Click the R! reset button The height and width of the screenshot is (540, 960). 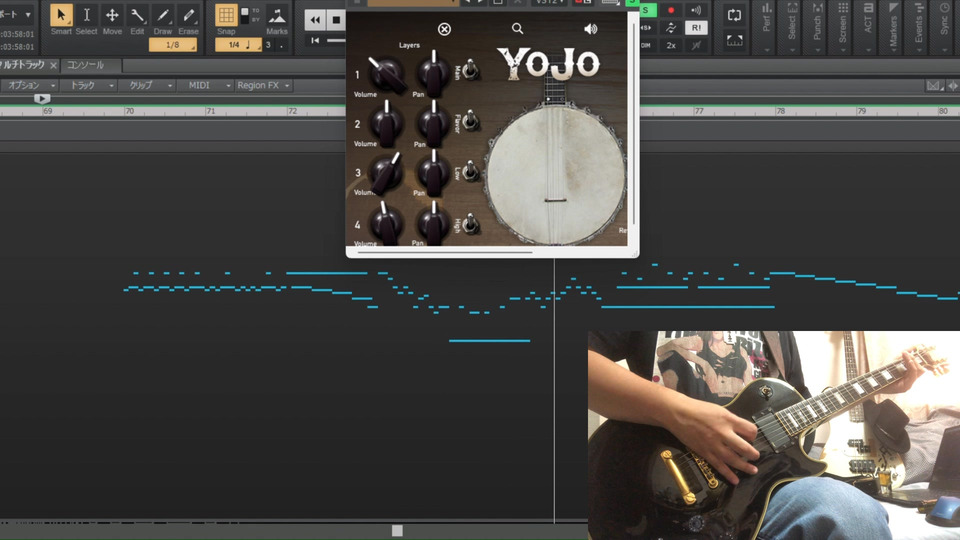(696, 28)
